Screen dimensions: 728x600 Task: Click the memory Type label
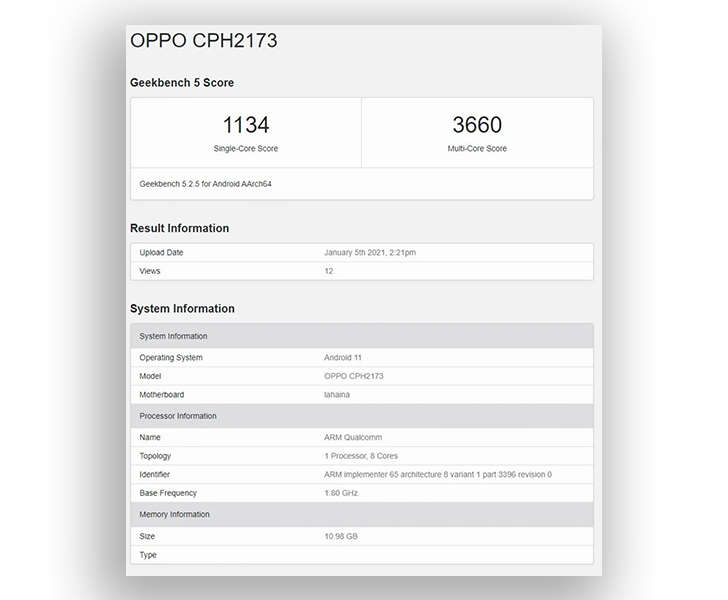(x=148, y=555)
